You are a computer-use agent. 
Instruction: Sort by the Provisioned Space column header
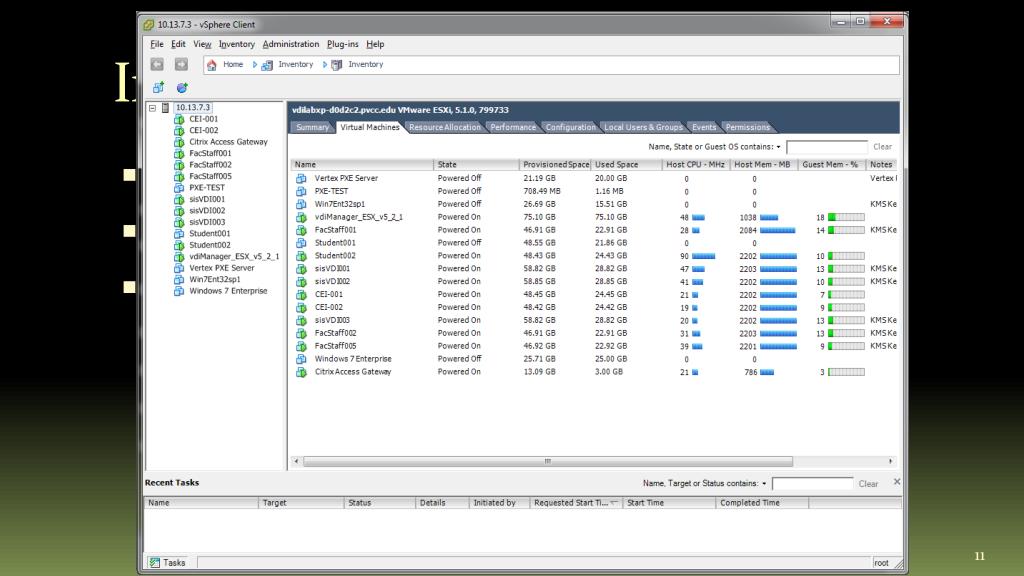555,165
